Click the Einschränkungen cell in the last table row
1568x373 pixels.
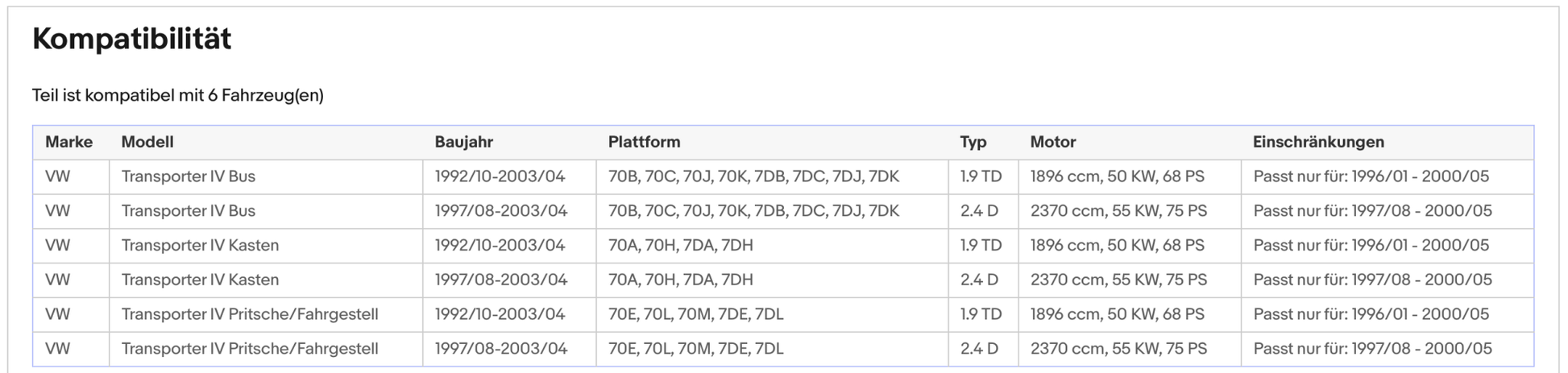point(1372,349)
